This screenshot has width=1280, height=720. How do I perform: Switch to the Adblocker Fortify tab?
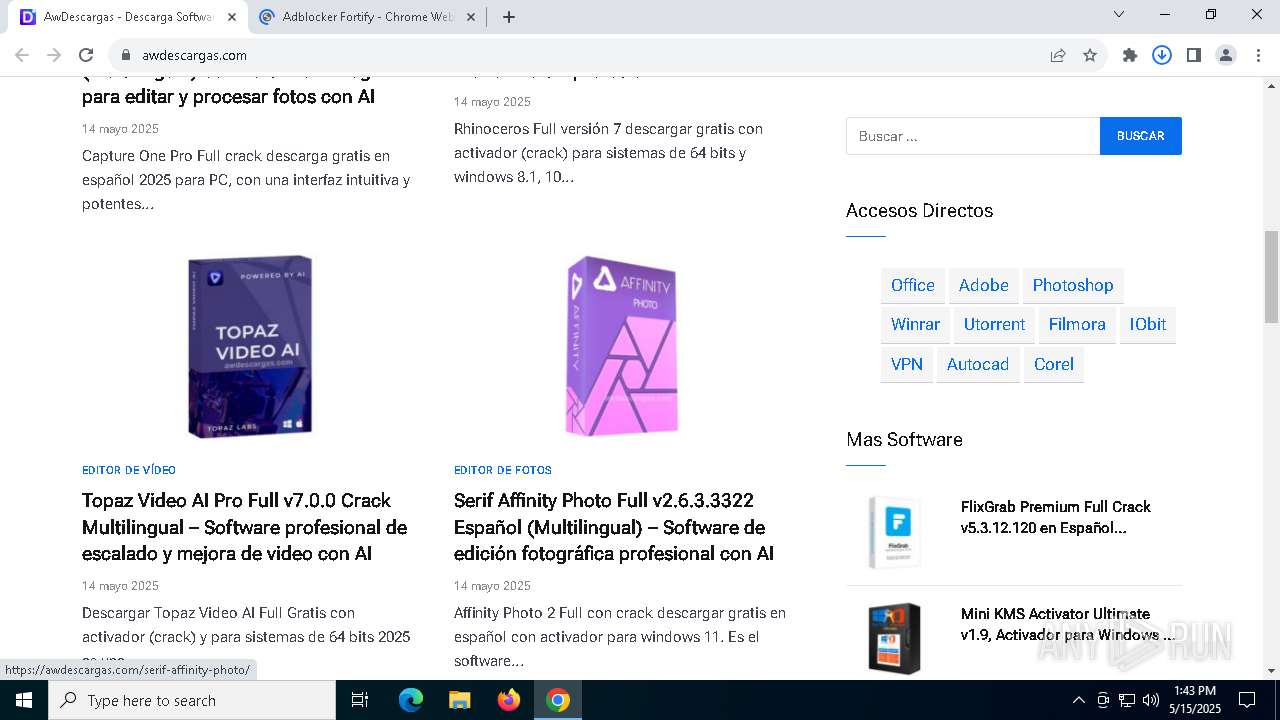368,17
